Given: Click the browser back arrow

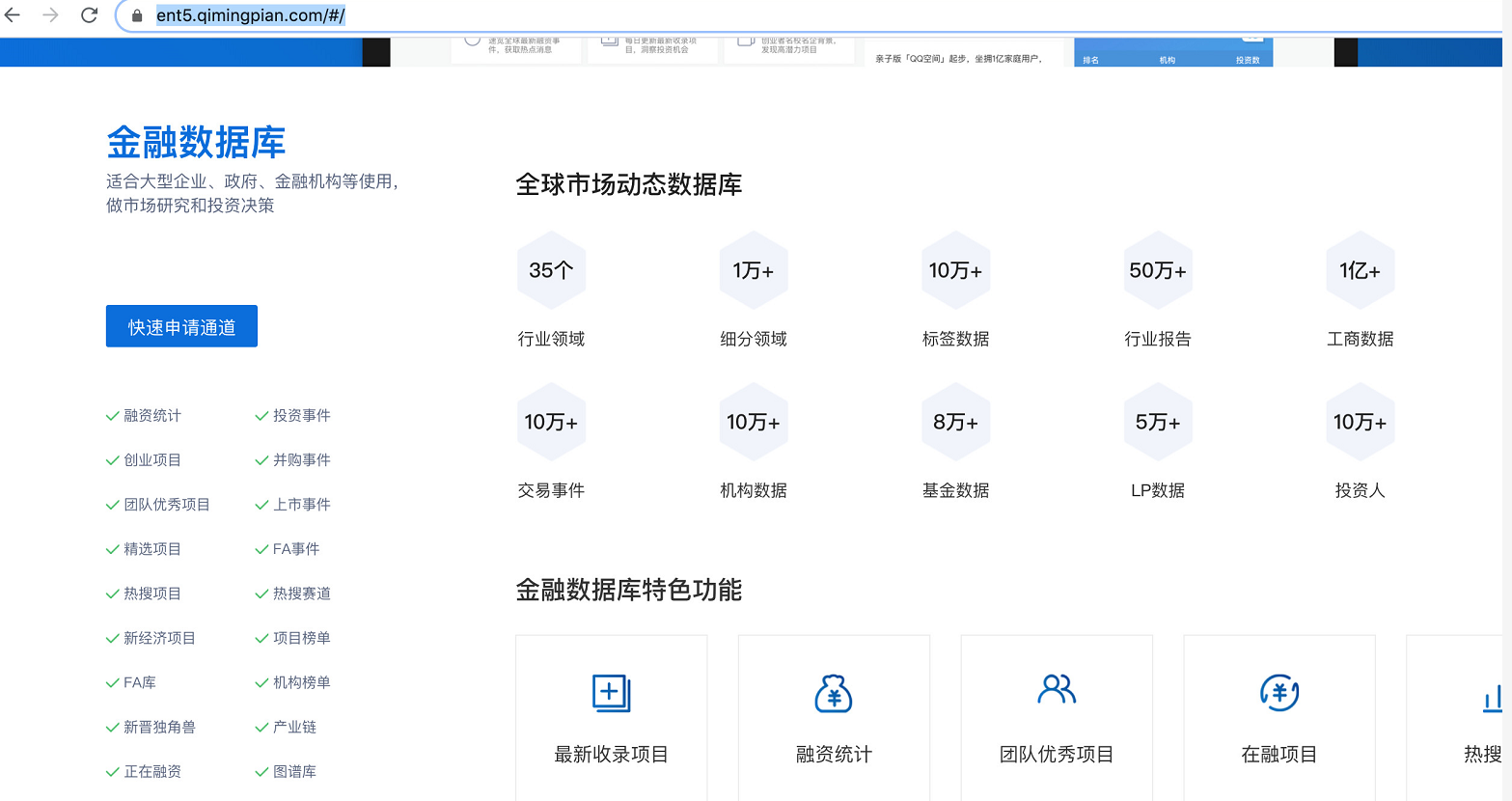Looking at the screenshot, I should pyautogui.click(x=14, y=15).
